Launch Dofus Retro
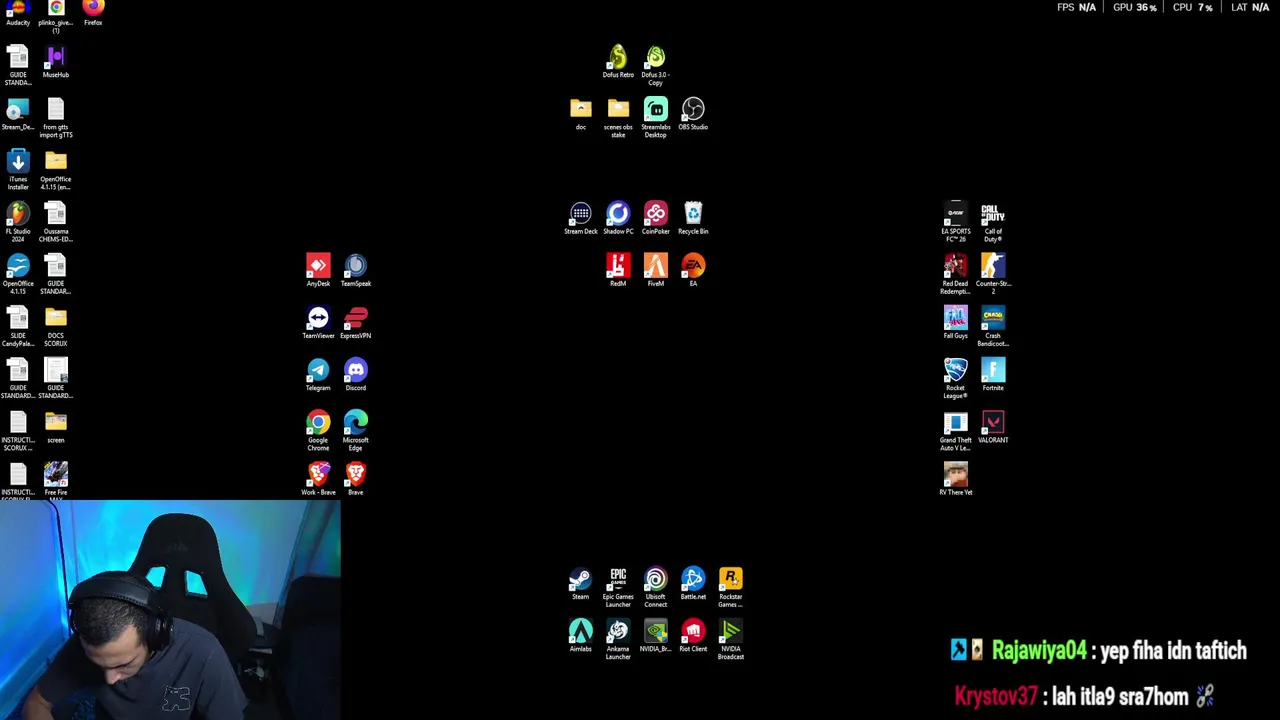1280x720 pixels. pyautogui.click(x=618, y=61)
